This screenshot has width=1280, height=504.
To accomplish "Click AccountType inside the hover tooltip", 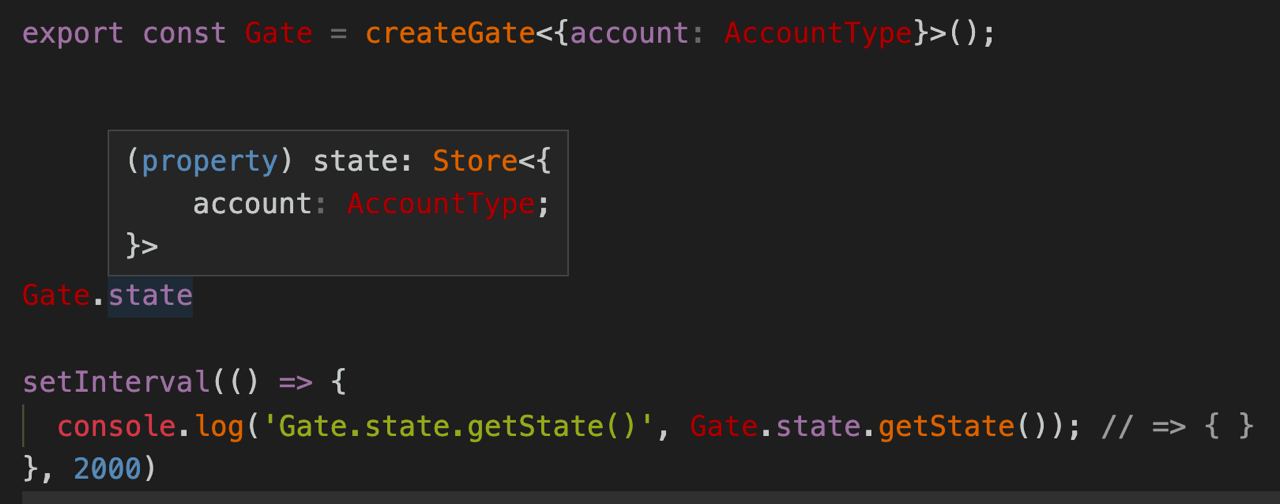I will tap(441, 204).
